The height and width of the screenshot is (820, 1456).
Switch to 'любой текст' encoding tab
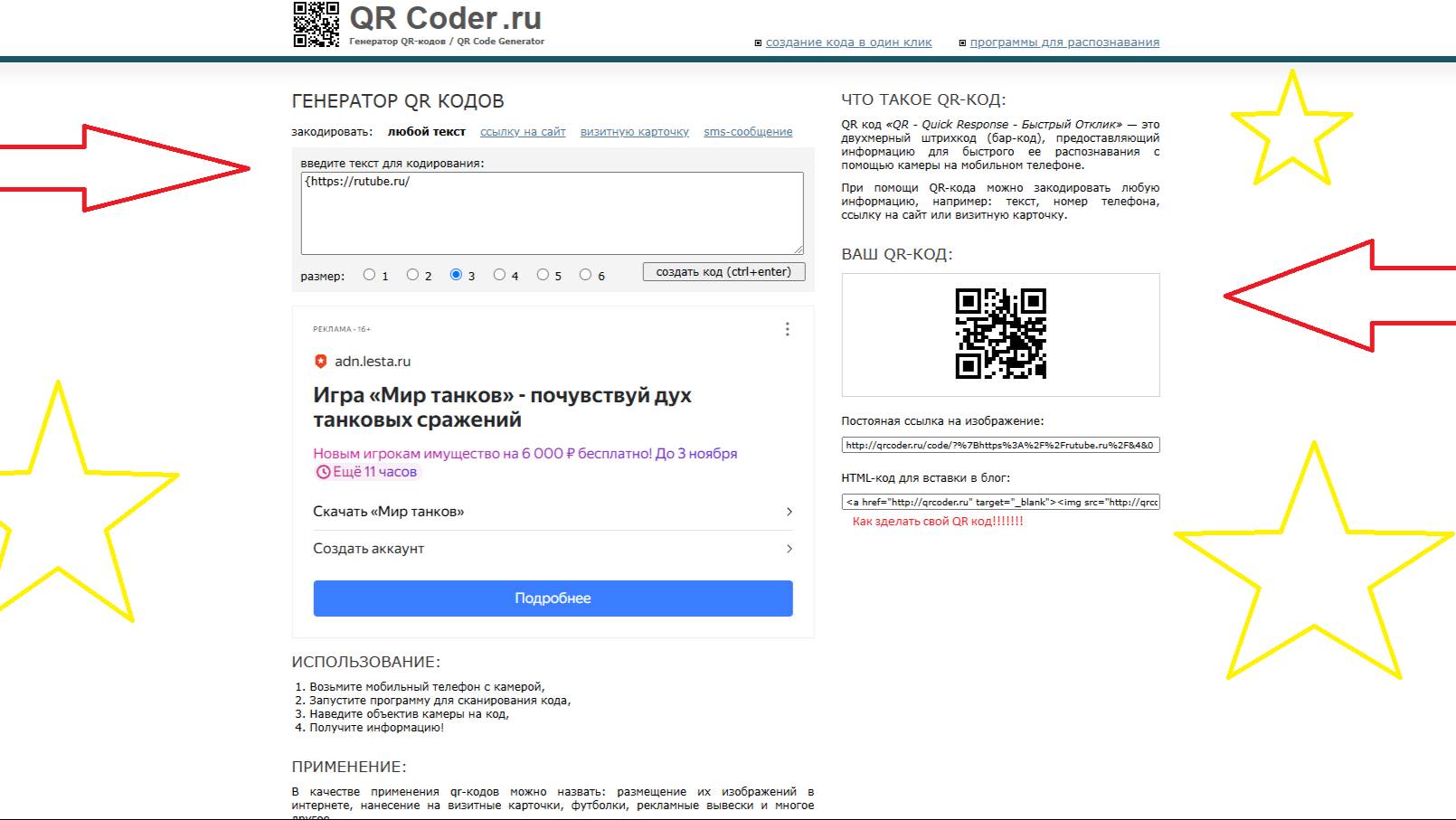click(x=427, y=132)
